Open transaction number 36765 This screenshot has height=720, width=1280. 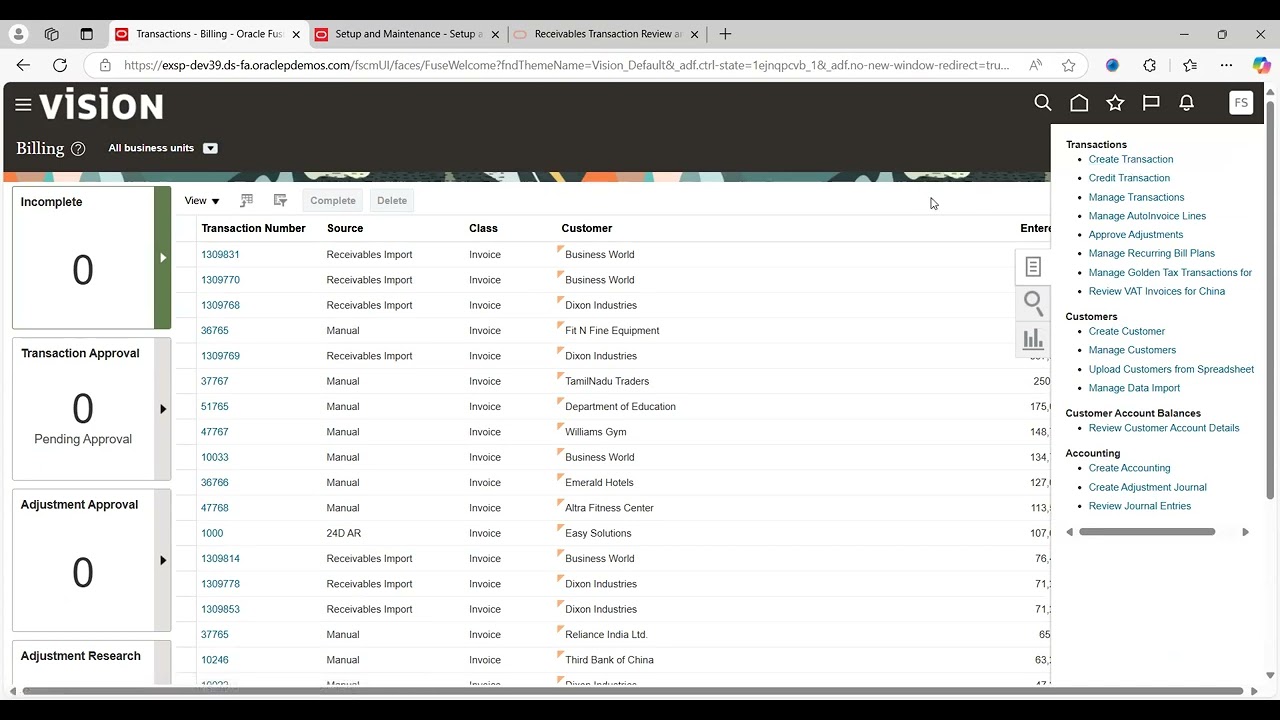click(x=214, y=330)
